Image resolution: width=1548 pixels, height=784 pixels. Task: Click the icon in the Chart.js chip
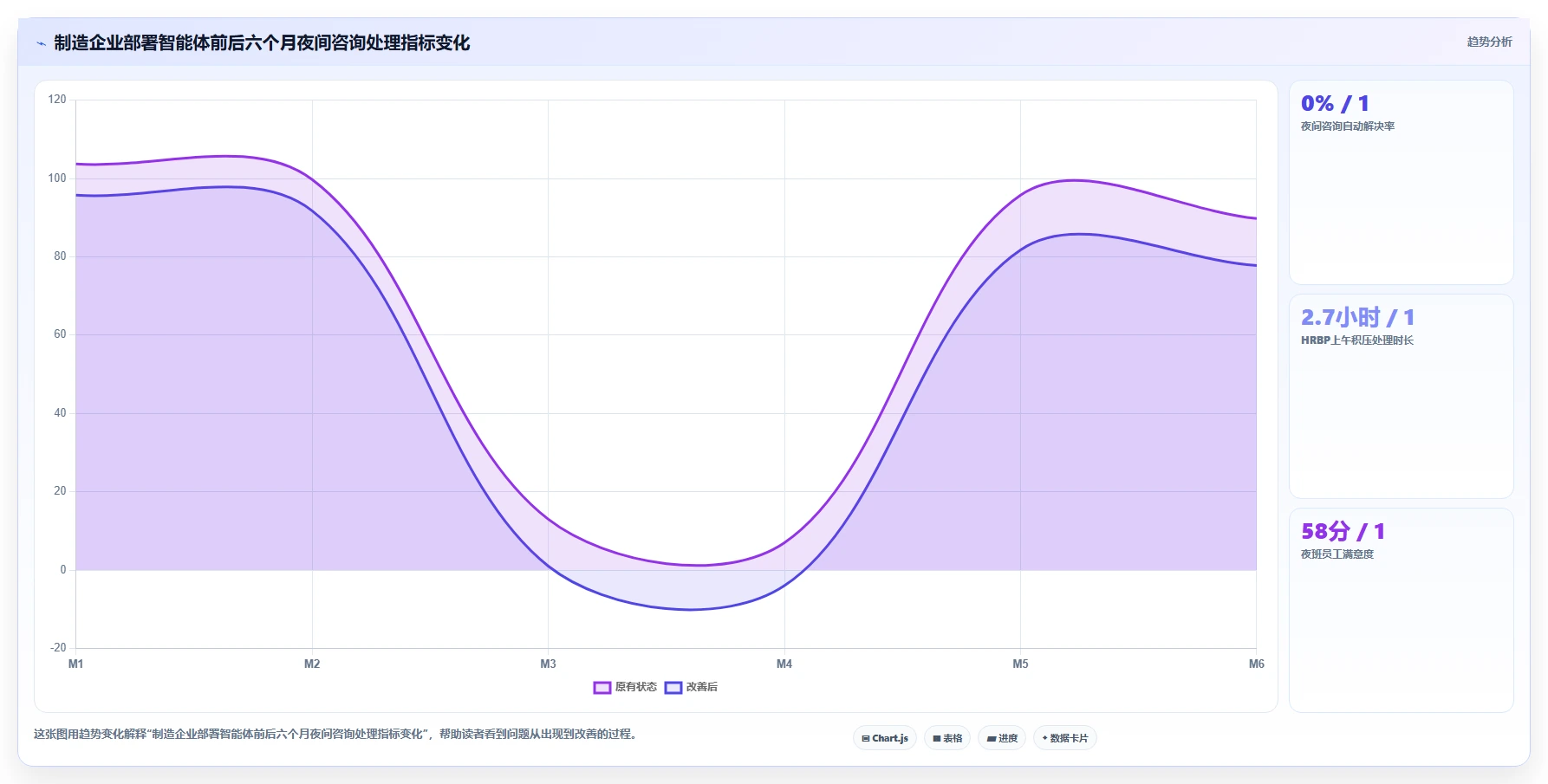[865, 739]
